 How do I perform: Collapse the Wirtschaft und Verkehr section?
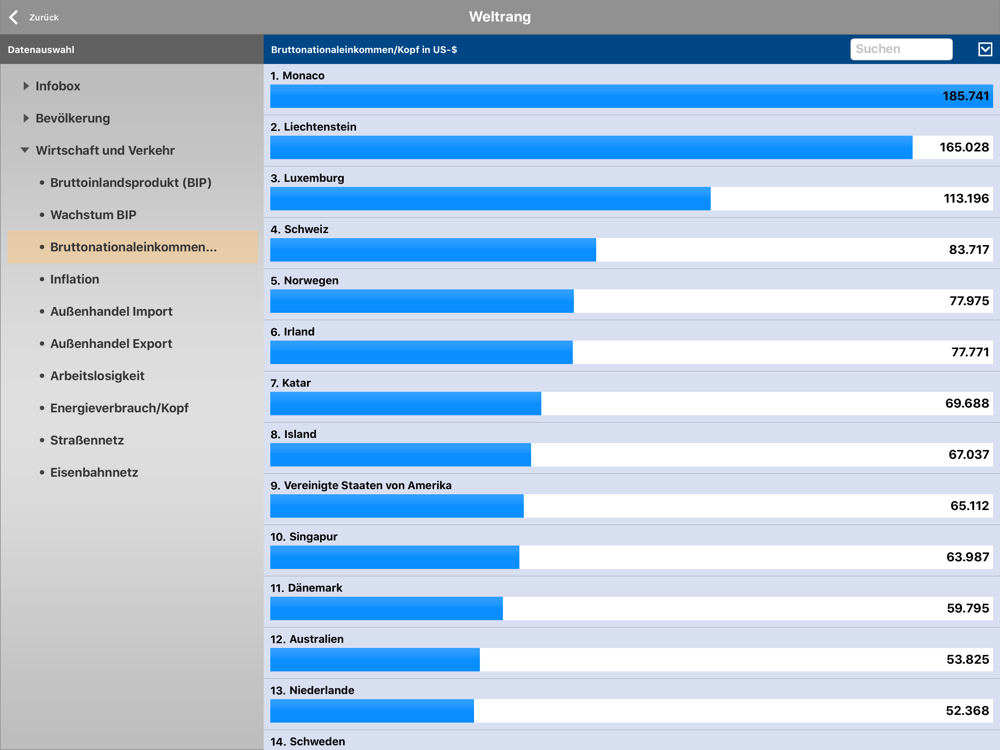point(98,151)
